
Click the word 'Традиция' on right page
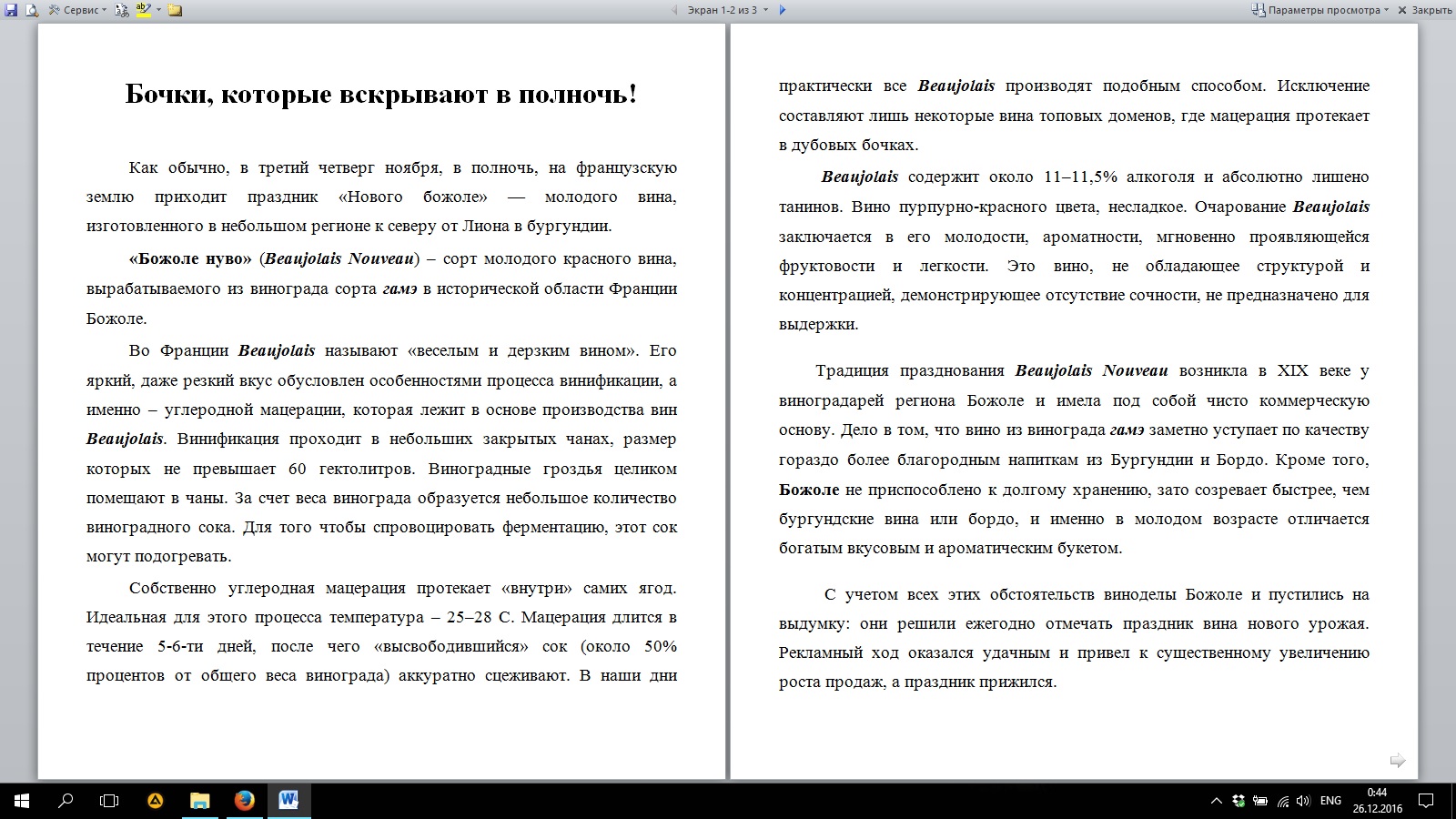852,370
